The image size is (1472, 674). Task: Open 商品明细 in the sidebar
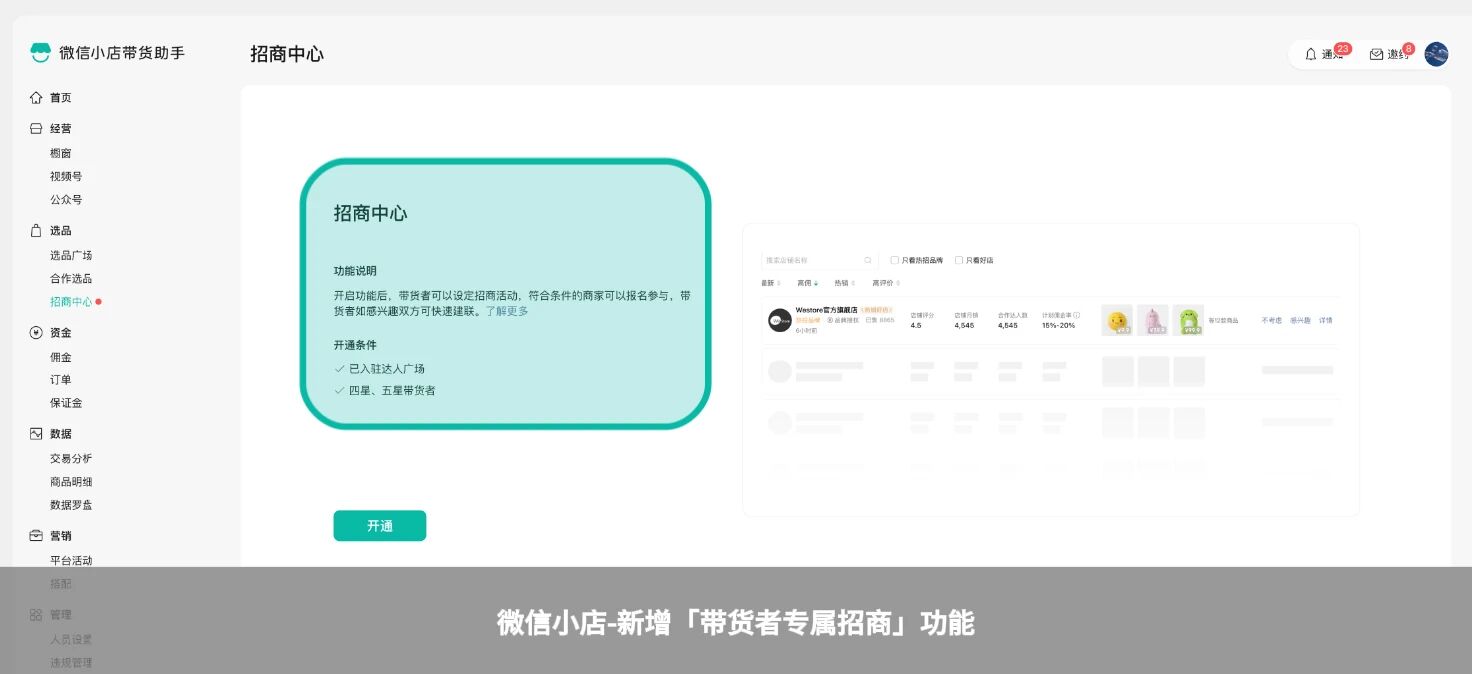click(71, 482)
